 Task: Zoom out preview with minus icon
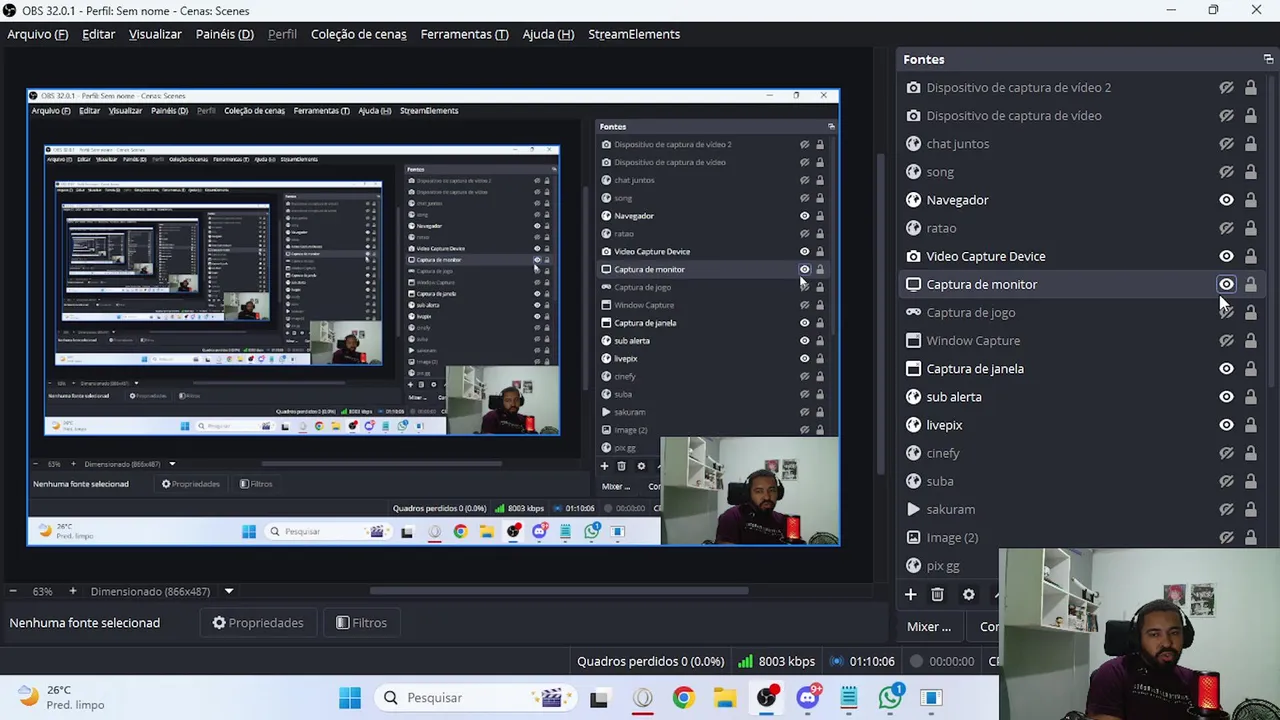(x=14, y=591)
